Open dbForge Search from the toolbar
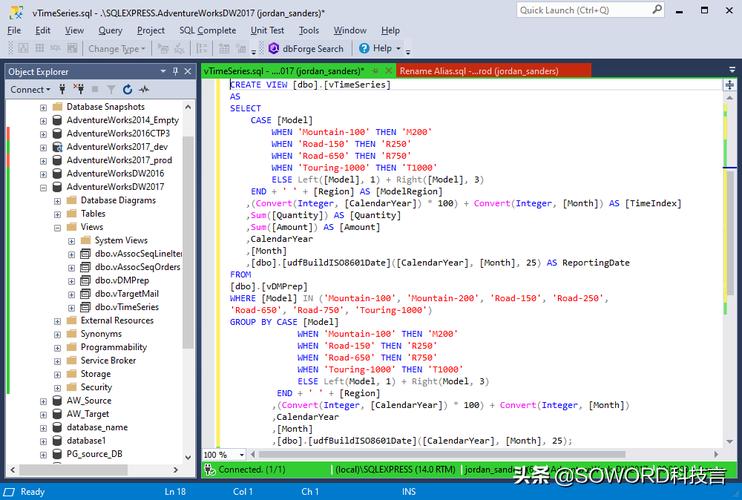Screen dimensions: 742x500 click(306, 48)
